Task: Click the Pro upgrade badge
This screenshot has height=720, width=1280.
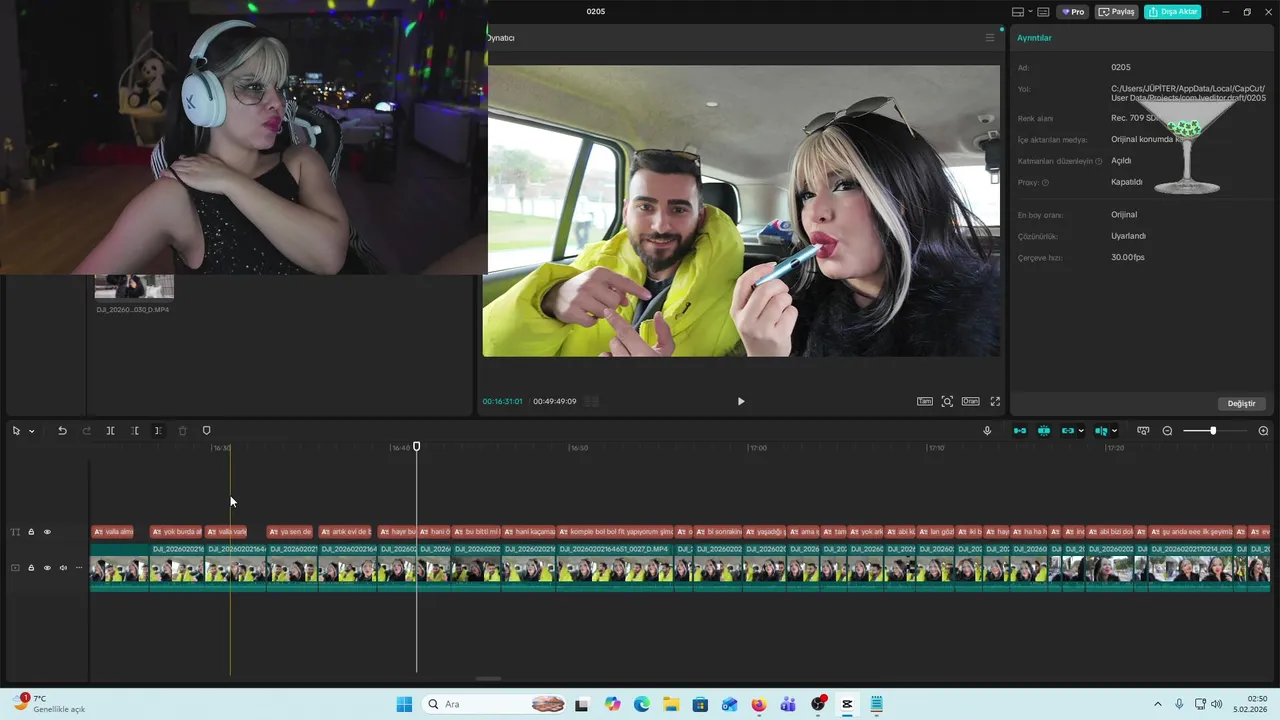Action: [x=1074, y=12]
